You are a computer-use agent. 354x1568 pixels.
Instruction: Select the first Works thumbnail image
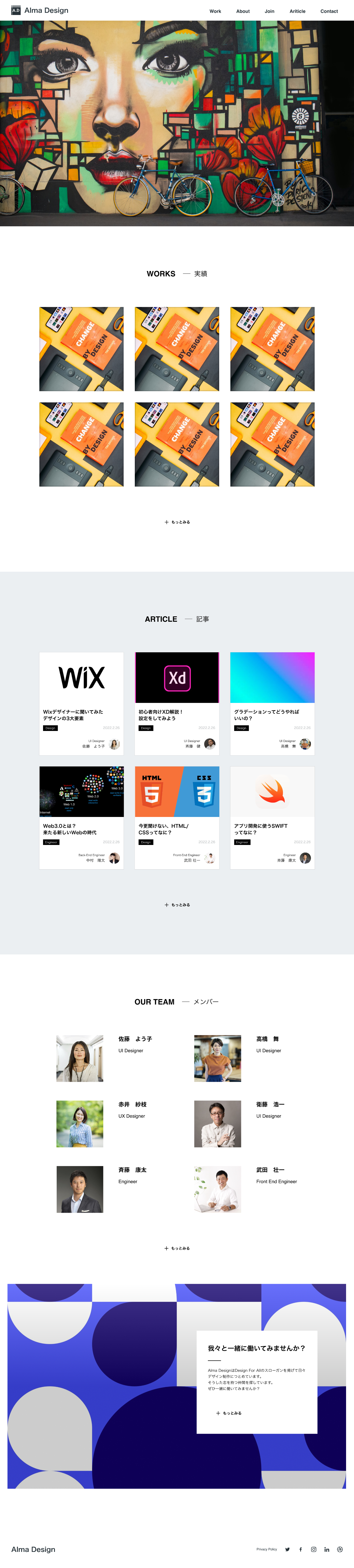82,349
